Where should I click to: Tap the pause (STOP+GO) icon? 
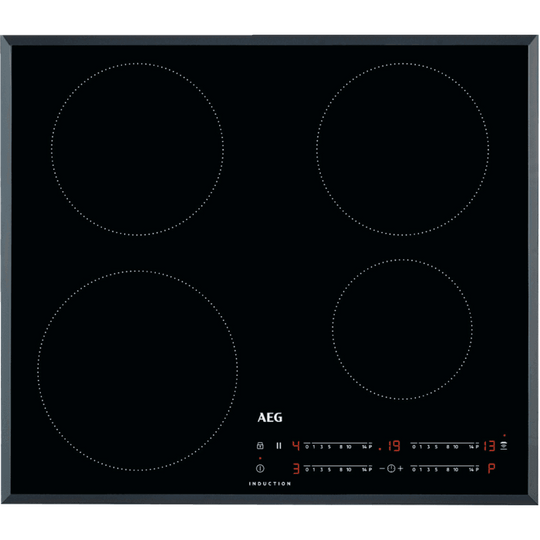click(x=279, y=446)
